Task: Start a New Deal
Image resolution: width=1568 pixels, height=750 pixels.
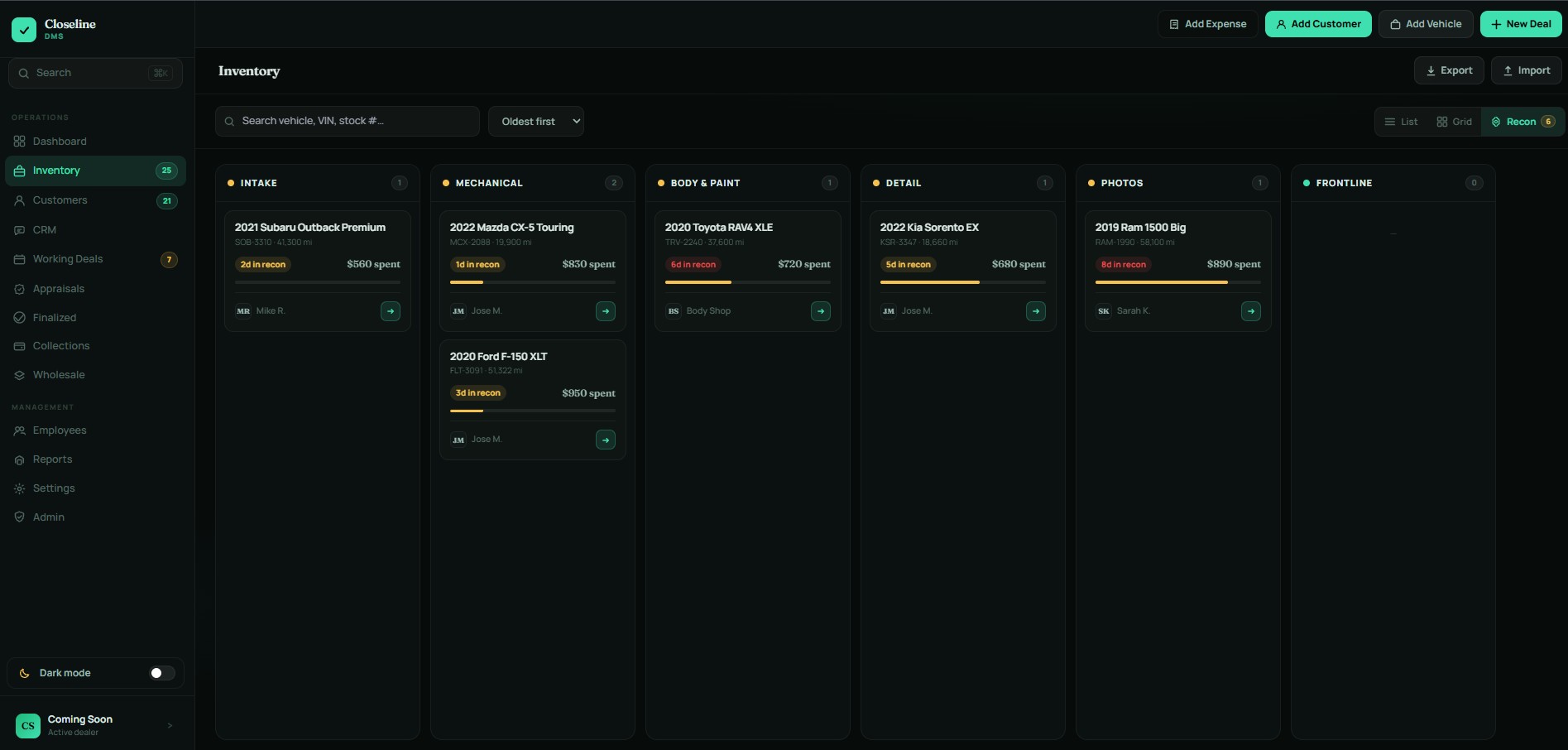Action: click(1521, 24)
